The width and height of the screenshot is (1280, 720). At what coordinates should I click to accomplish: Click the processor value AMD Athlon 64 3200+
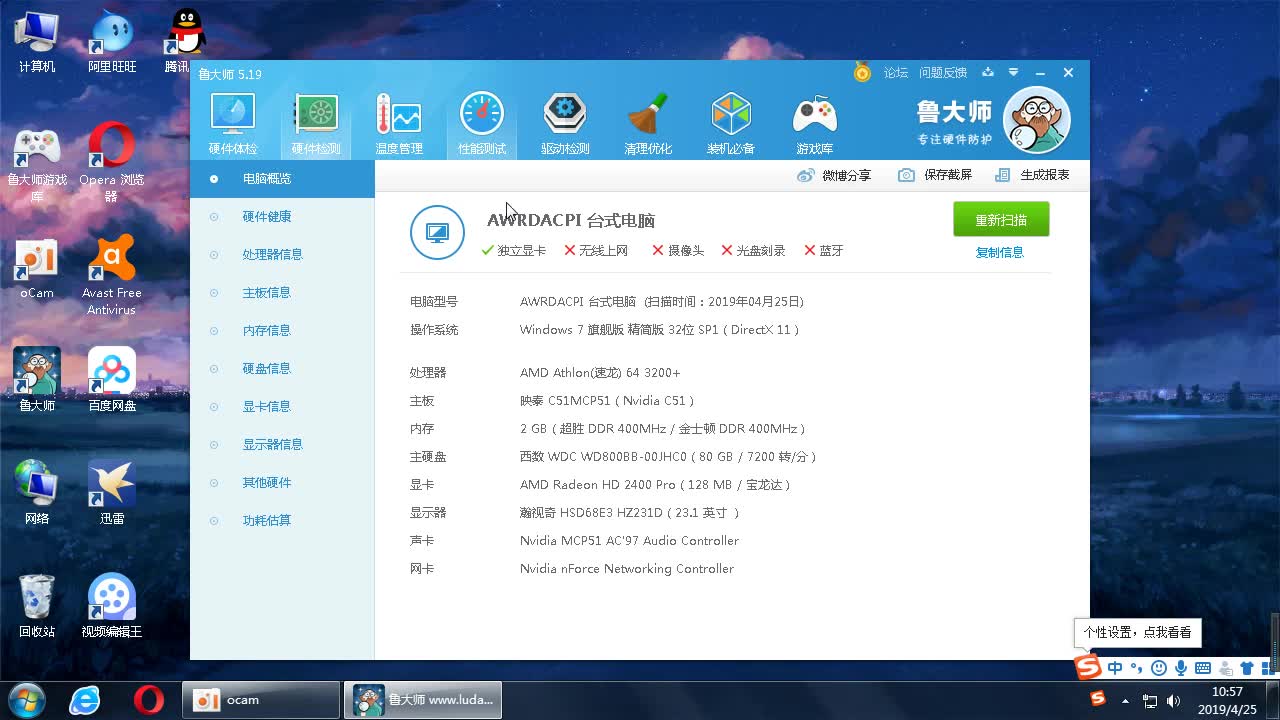[x=600, y=373]
